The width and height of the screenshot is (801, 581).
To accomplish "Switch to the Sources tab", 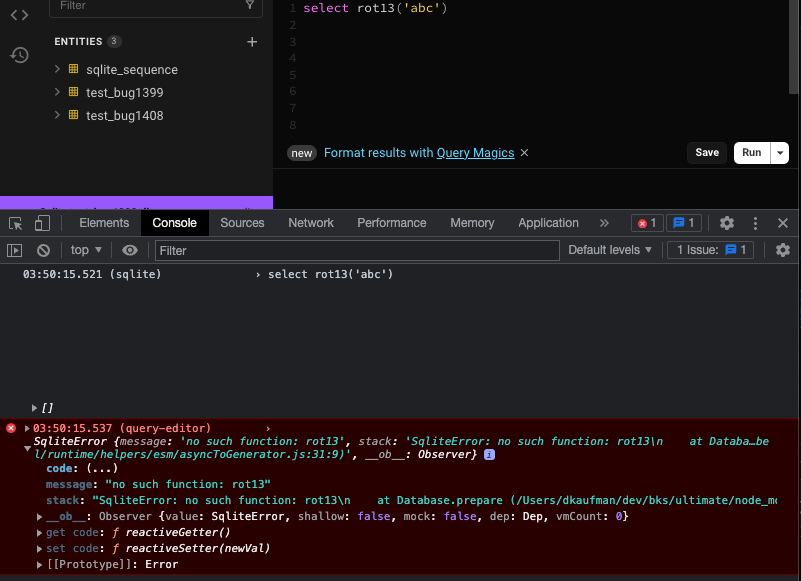I will coord(241,222).
